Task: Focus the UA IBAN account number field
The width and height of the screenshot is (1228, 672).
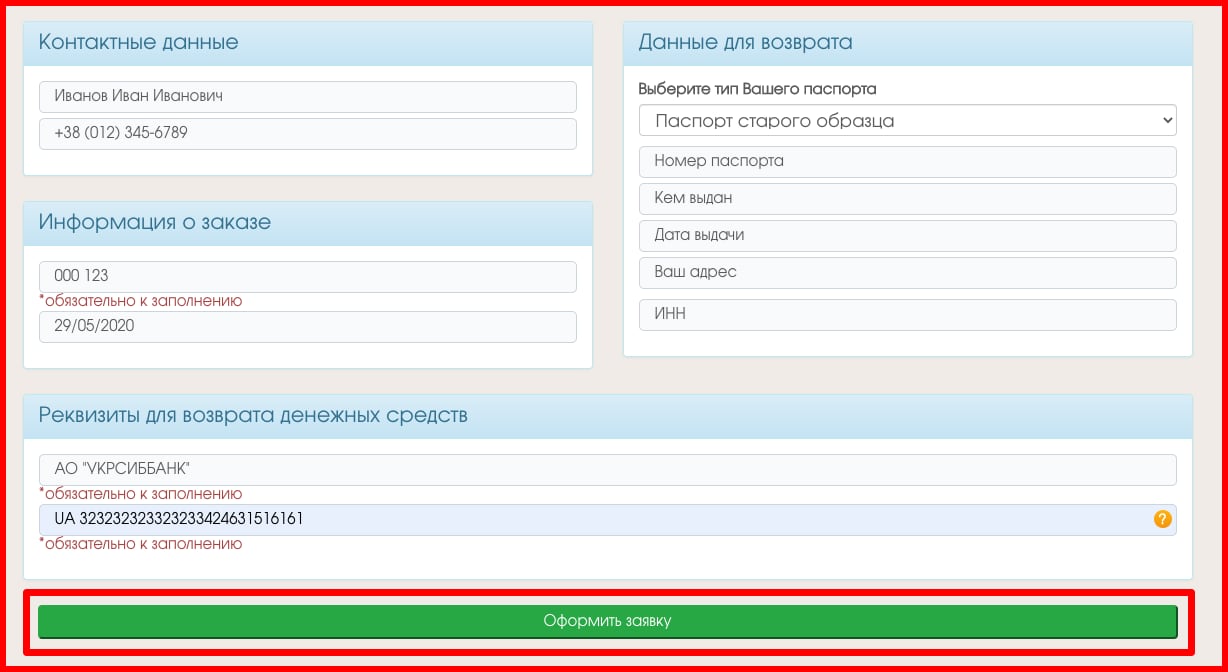Action: 590,519
